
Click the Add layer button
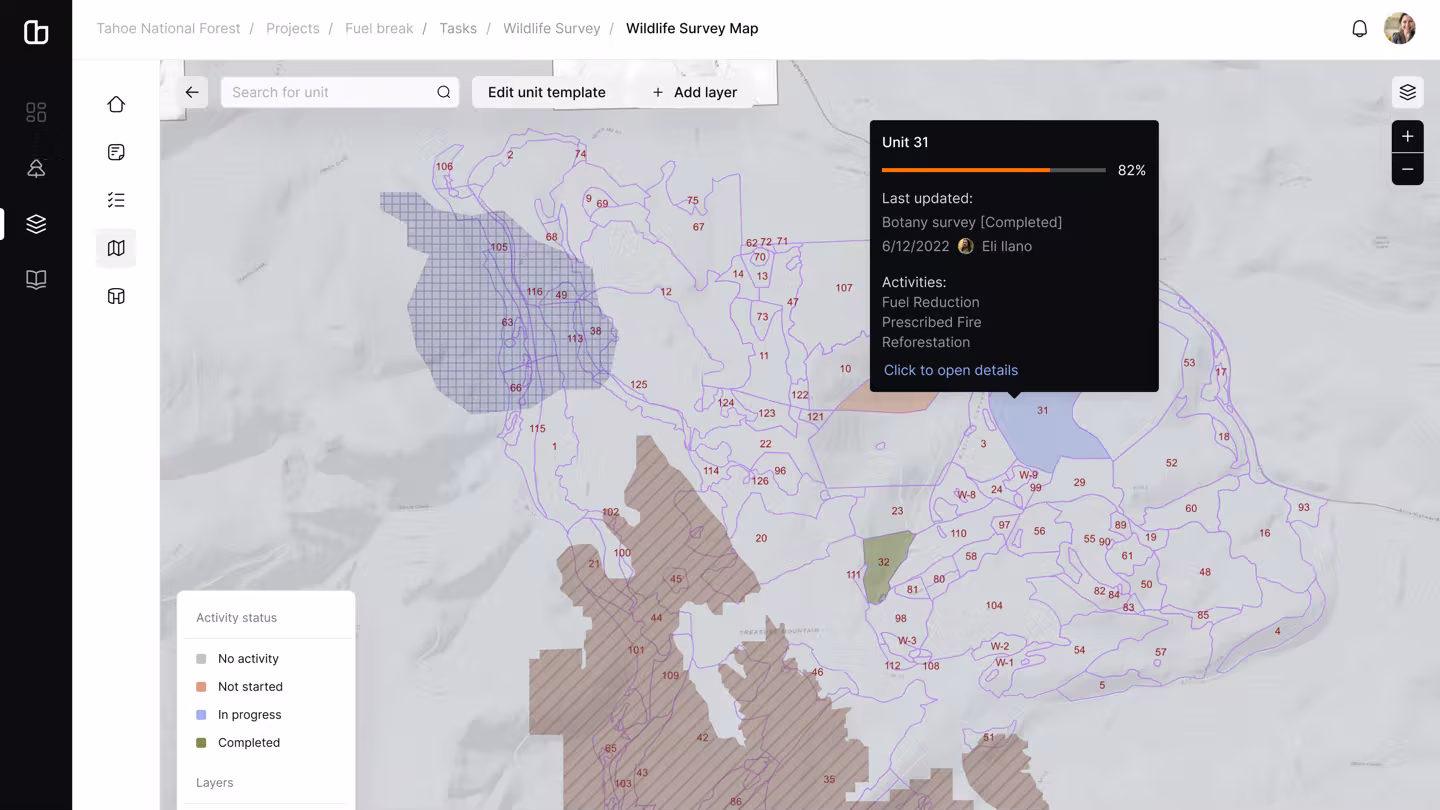coord(695,92)
